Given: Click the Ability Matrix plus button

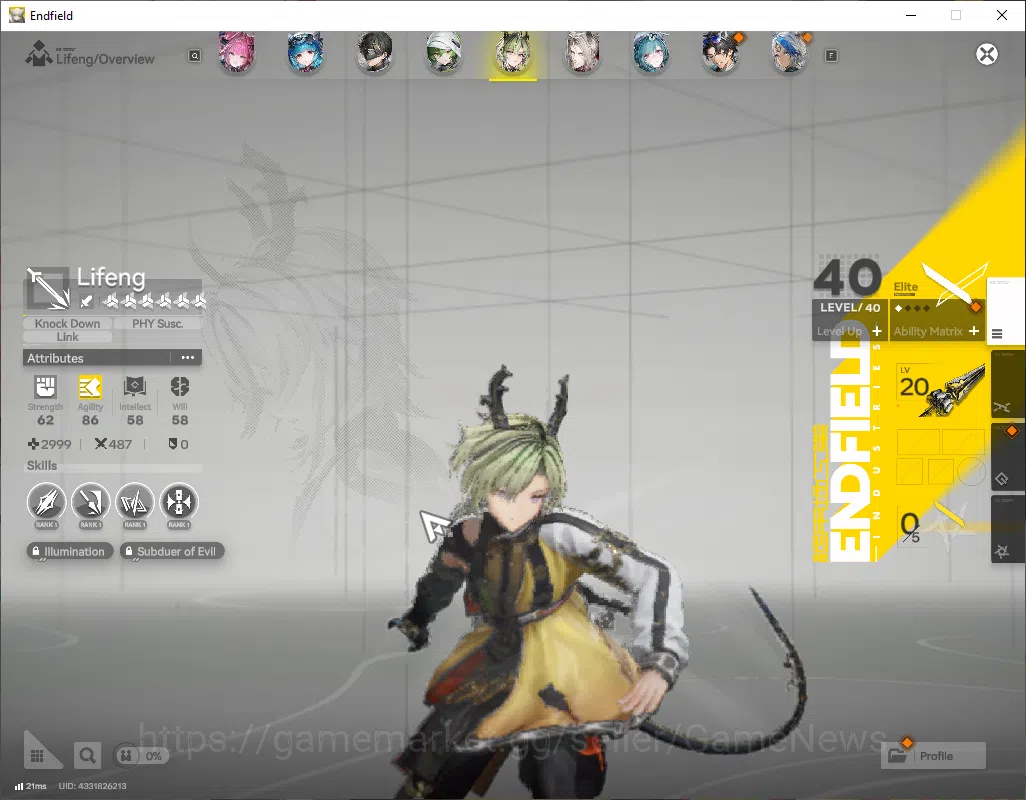Looking at the screenshot, I should point(974,331).
